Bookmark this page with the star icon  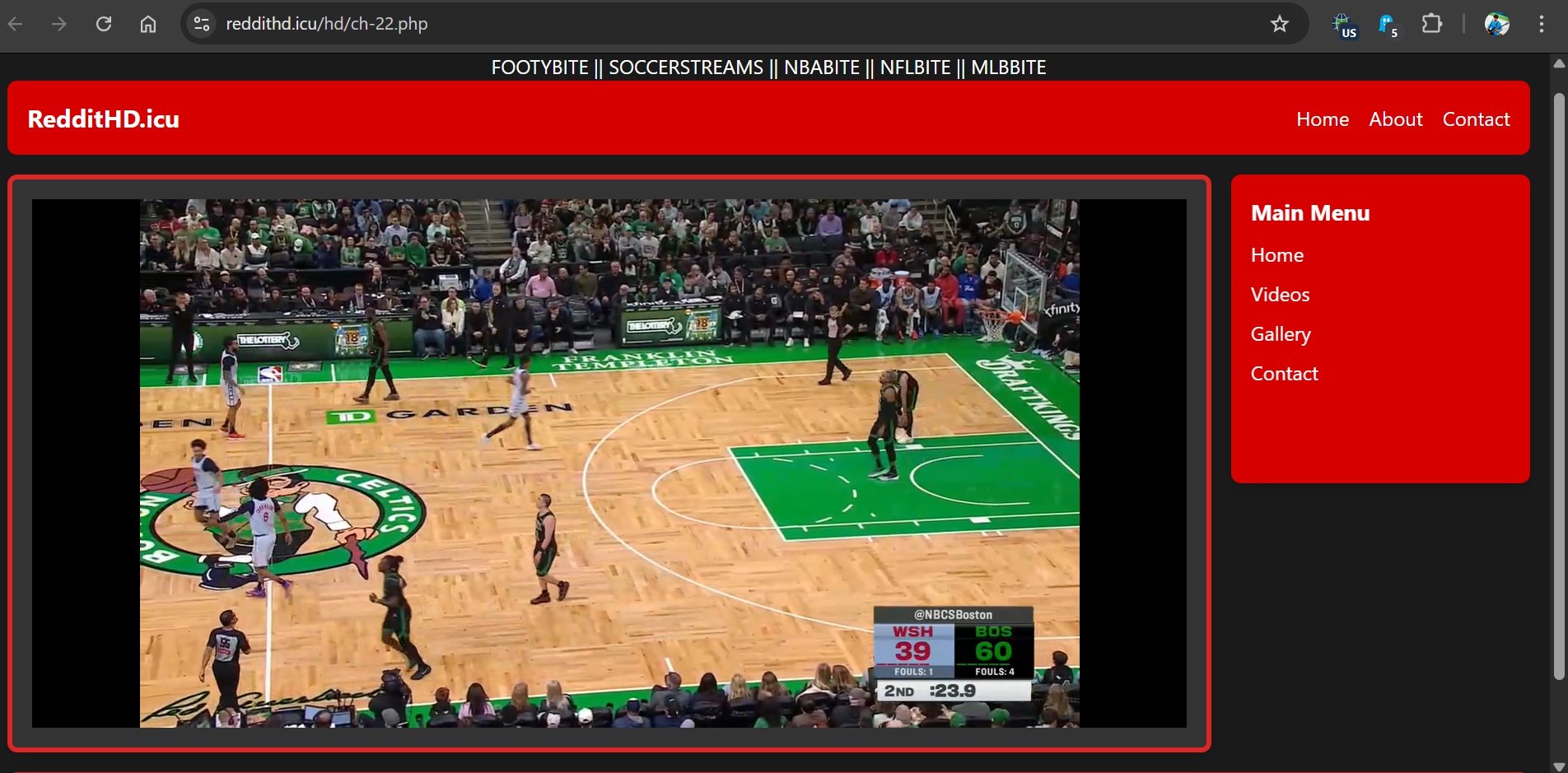tap(1279, 24)
